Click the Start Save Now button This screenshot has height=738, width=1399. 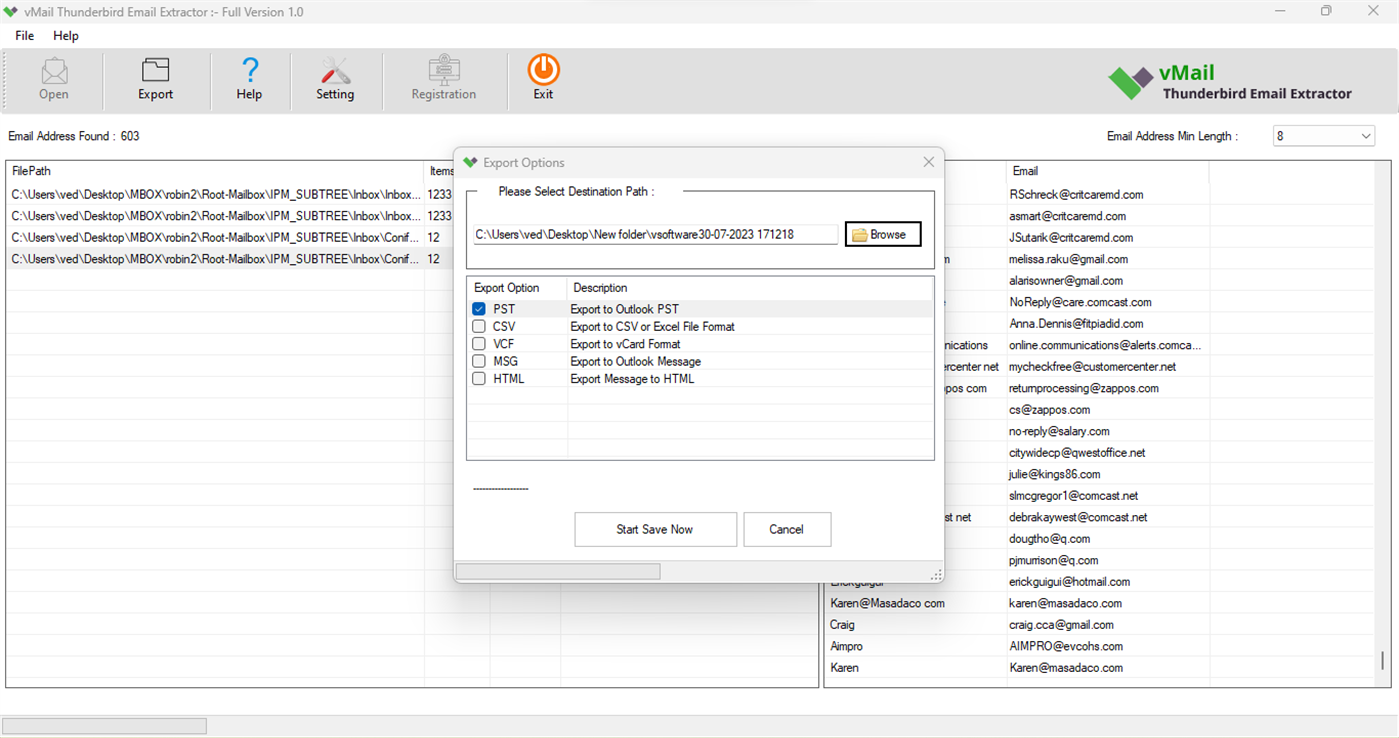coord(655,529)
